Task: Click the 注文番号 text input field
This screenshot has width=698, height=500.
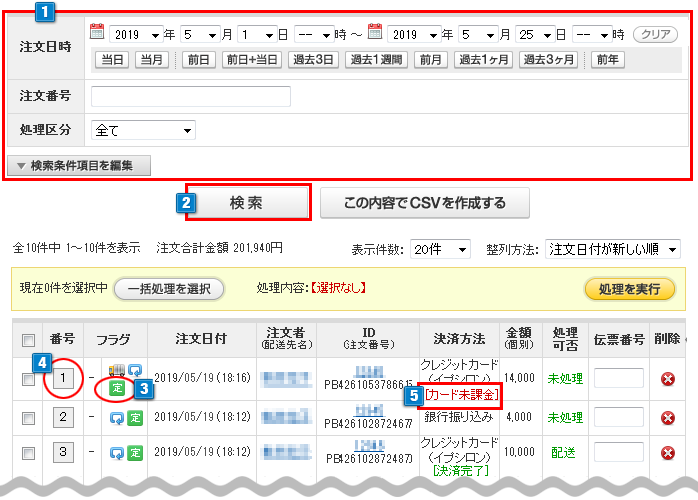Action: pos(190,96)
